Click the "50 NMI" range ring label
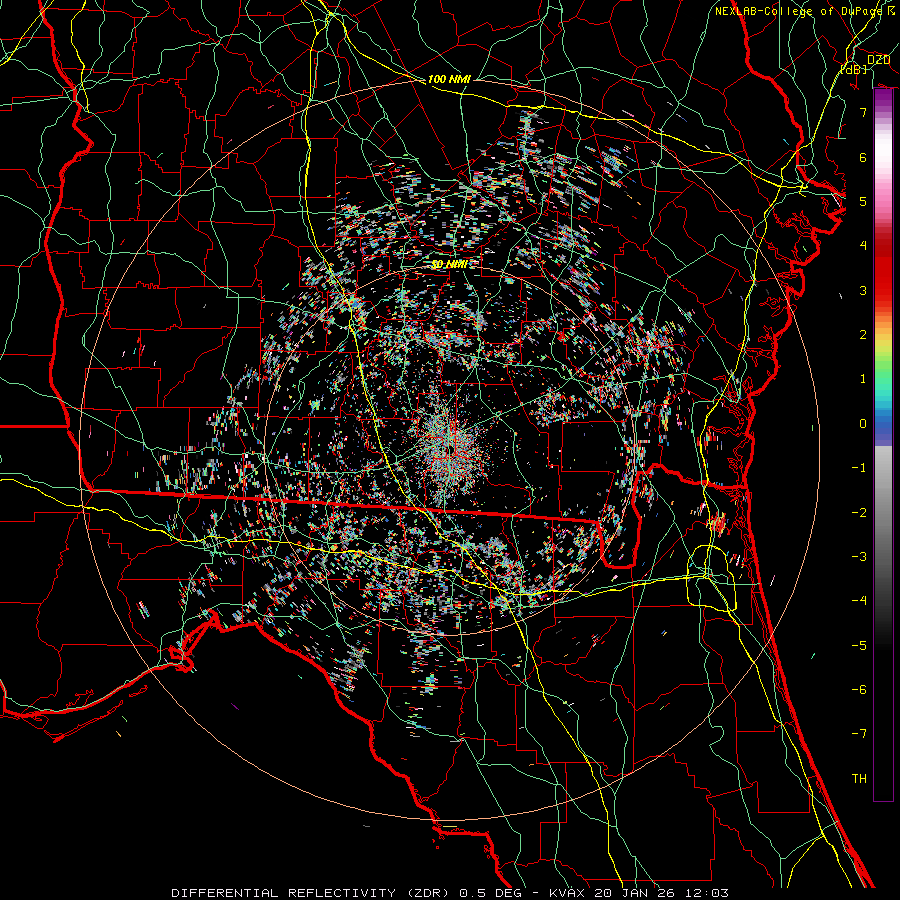This screenshot has height=900, width=900. point(449,264)
